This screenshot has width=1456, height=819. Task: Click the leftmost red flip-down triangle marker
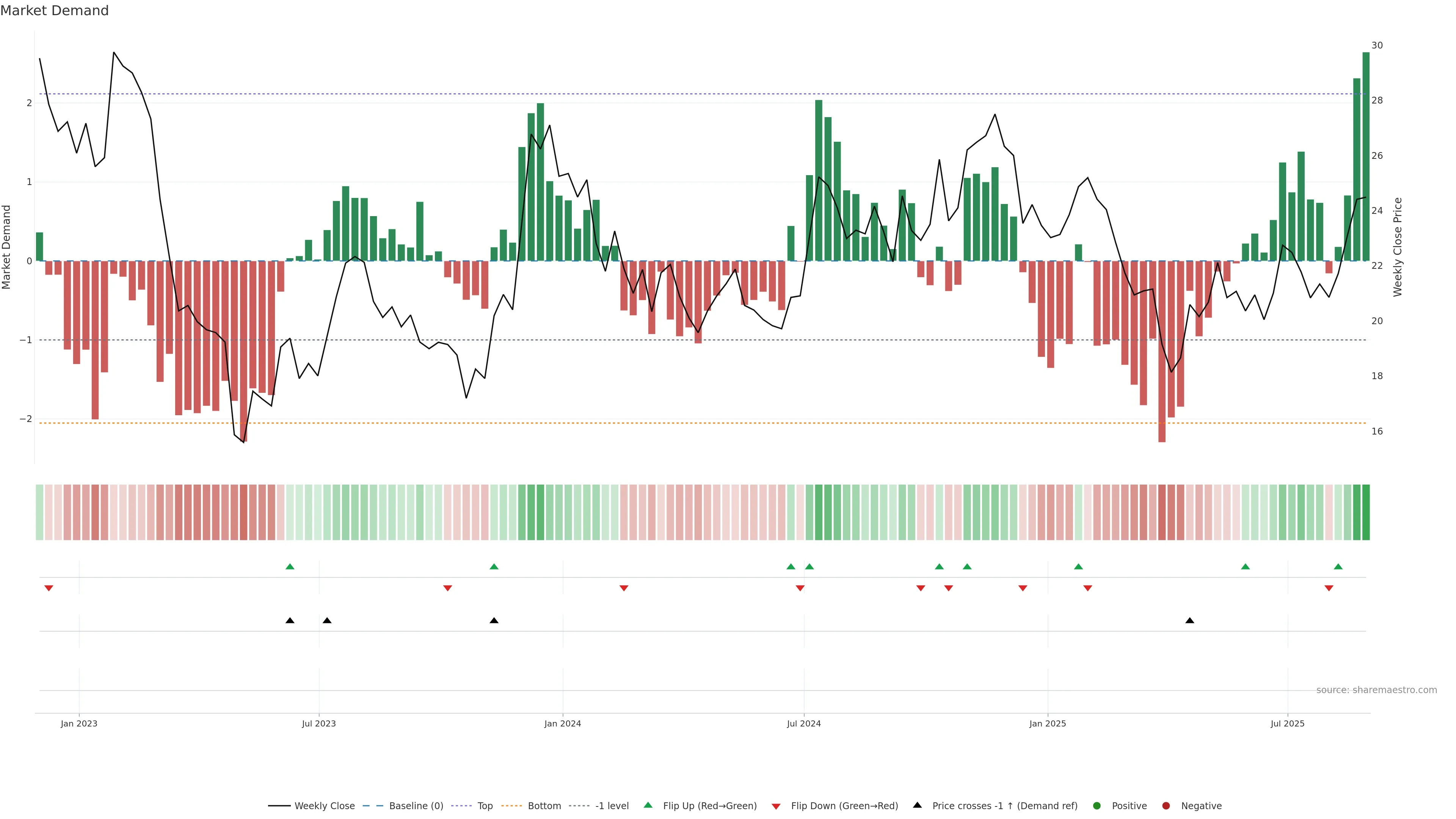click(x=49, y=588)
